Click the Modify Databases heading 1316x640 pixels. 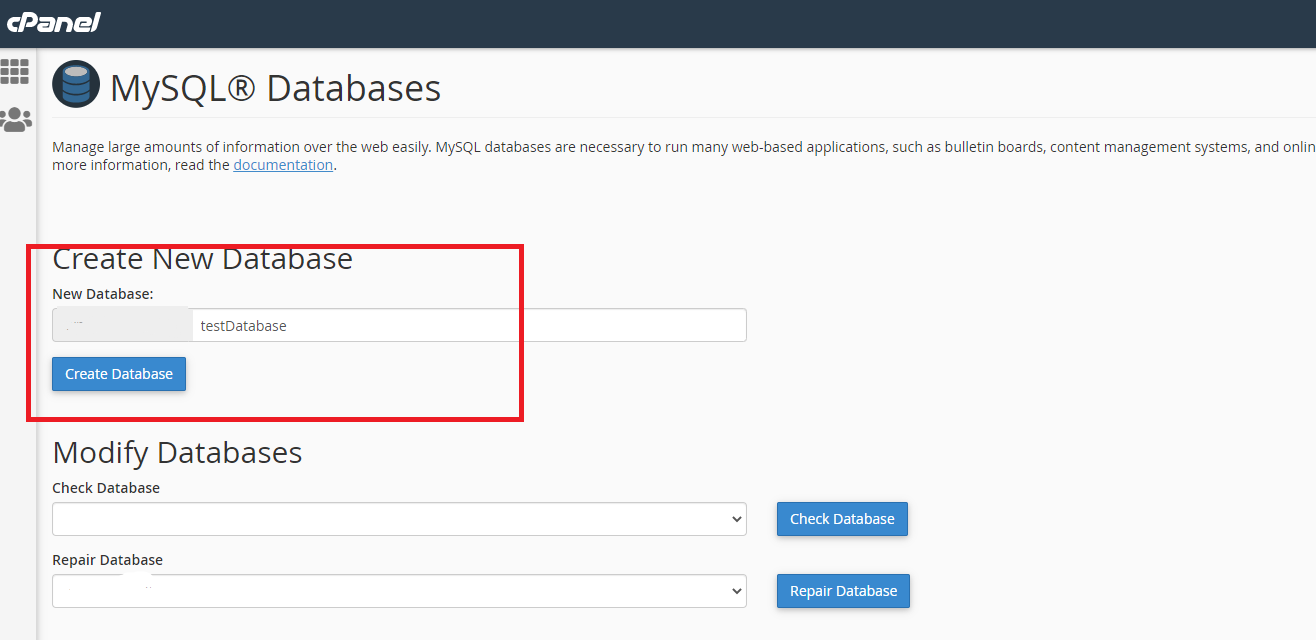[177, 453]
